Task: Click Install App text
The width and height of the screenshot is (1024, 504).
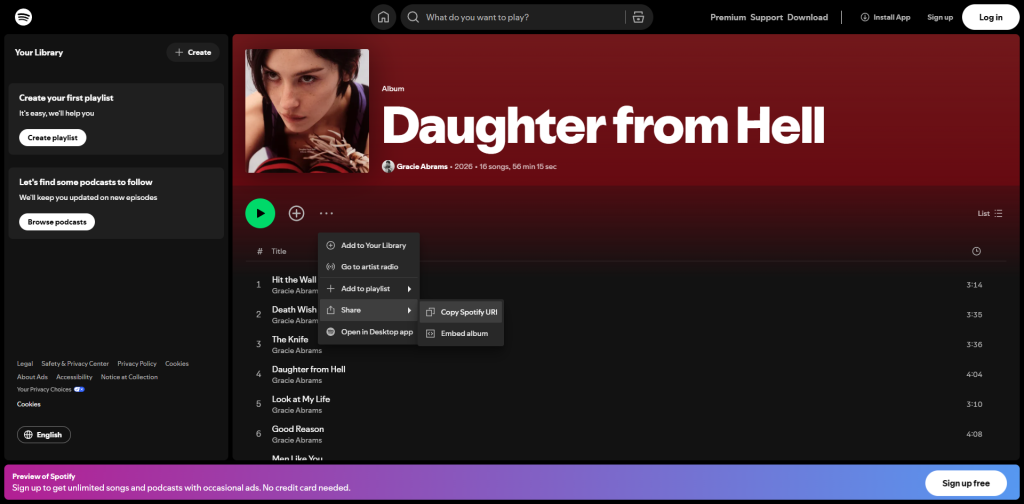Action: point(891,17)
